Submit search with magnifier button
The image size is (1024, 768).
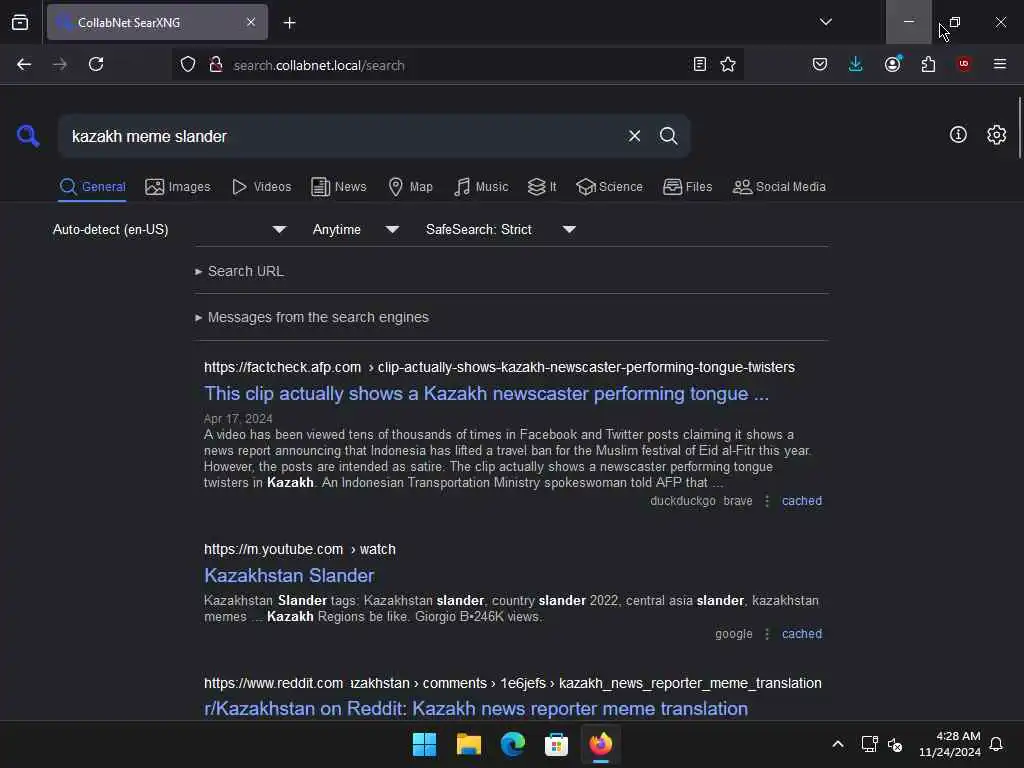(668, 136)
